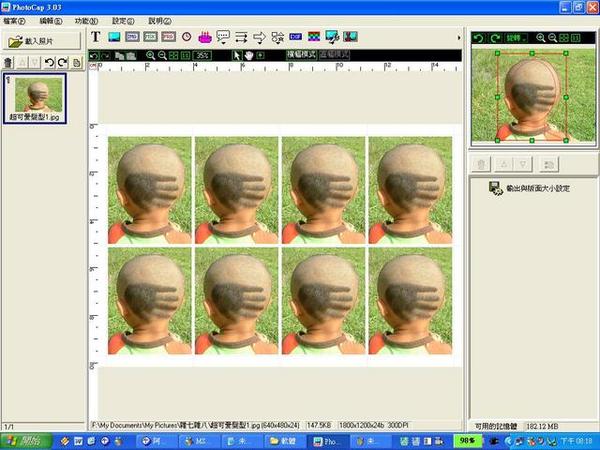The height and width of the screenshot is (450, 600).
Task: Open the 說明 menu
Action: 160,21
